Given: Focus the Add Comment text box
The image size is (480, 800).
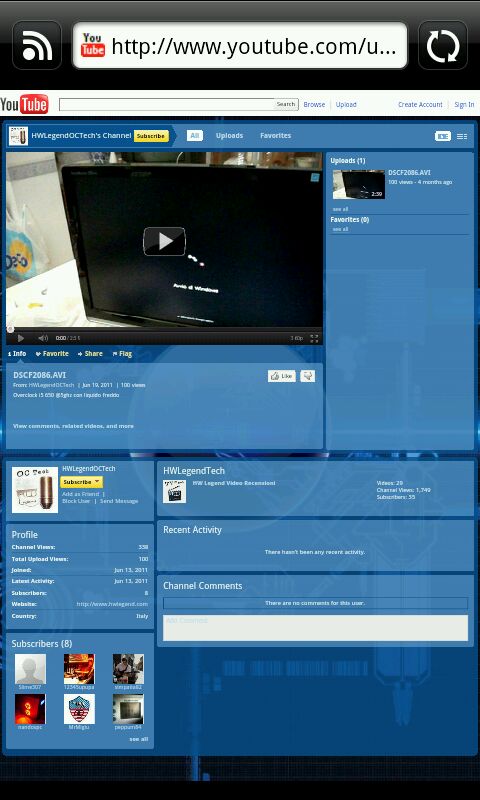Looking at the screenshot, I should [315, 628].
